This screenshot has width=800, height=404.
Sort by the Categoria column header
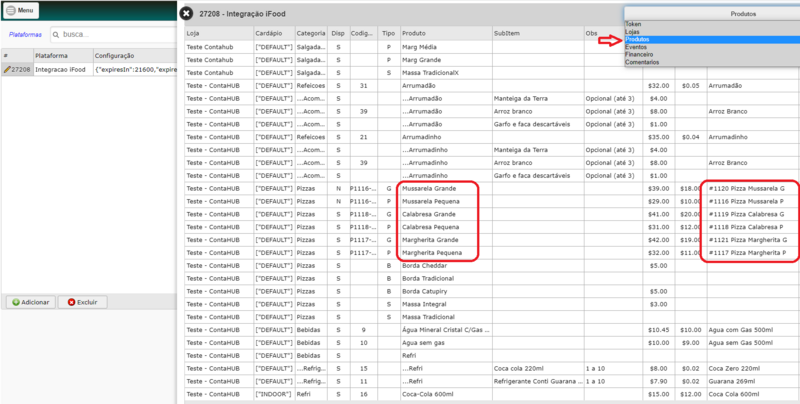click(x=311, y=33)
